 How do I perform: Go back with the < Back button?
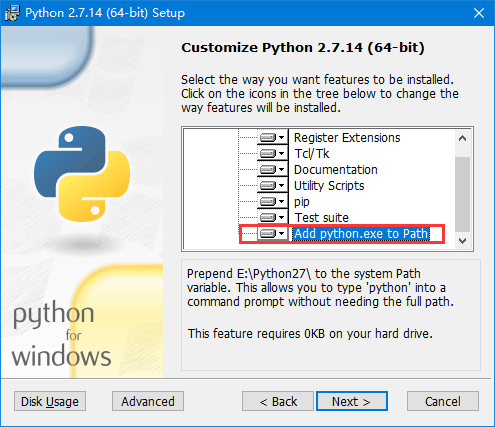pyautogui.click(x=278, y=401)
